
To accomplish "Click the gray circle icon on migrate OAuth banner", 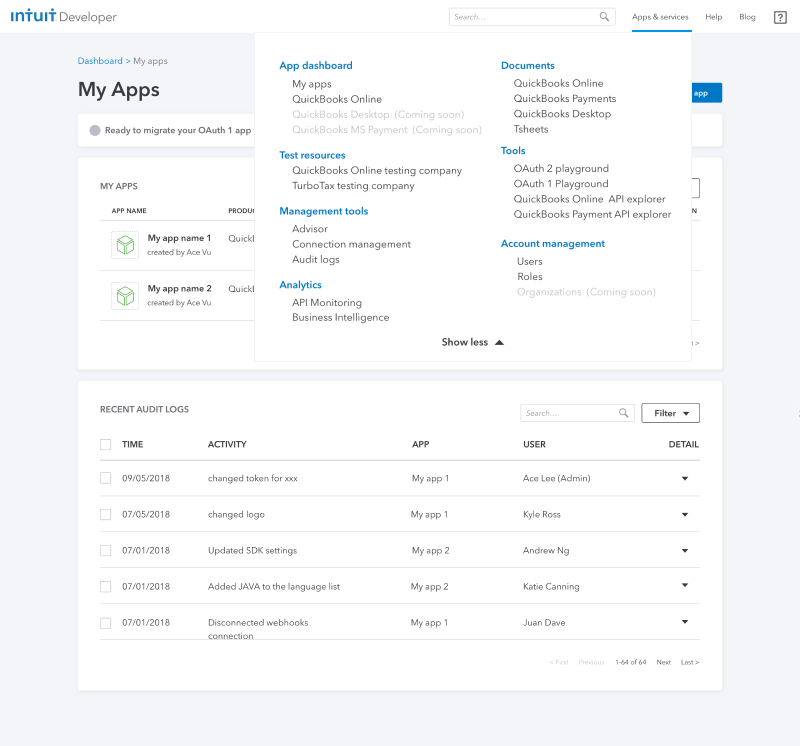I will pyautogui.click(x=95, y=130).
